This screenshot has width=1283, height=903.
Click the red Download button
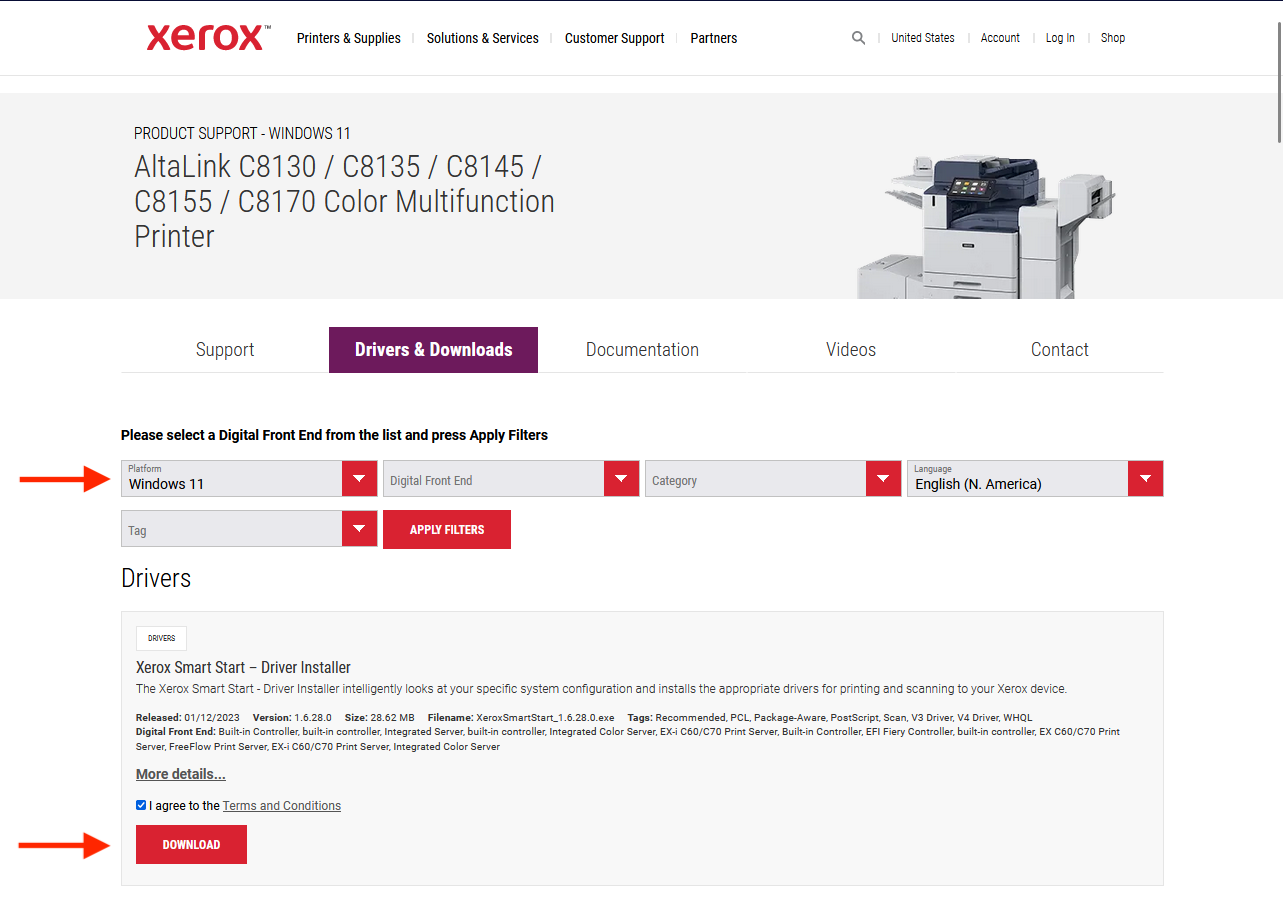pyautogui.click(x=191, y=845)
